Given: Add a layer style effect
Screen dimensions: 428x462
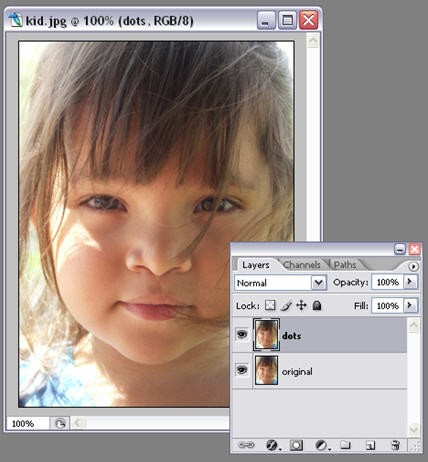Looking at the screenshot, I should (x=272, y=445).
